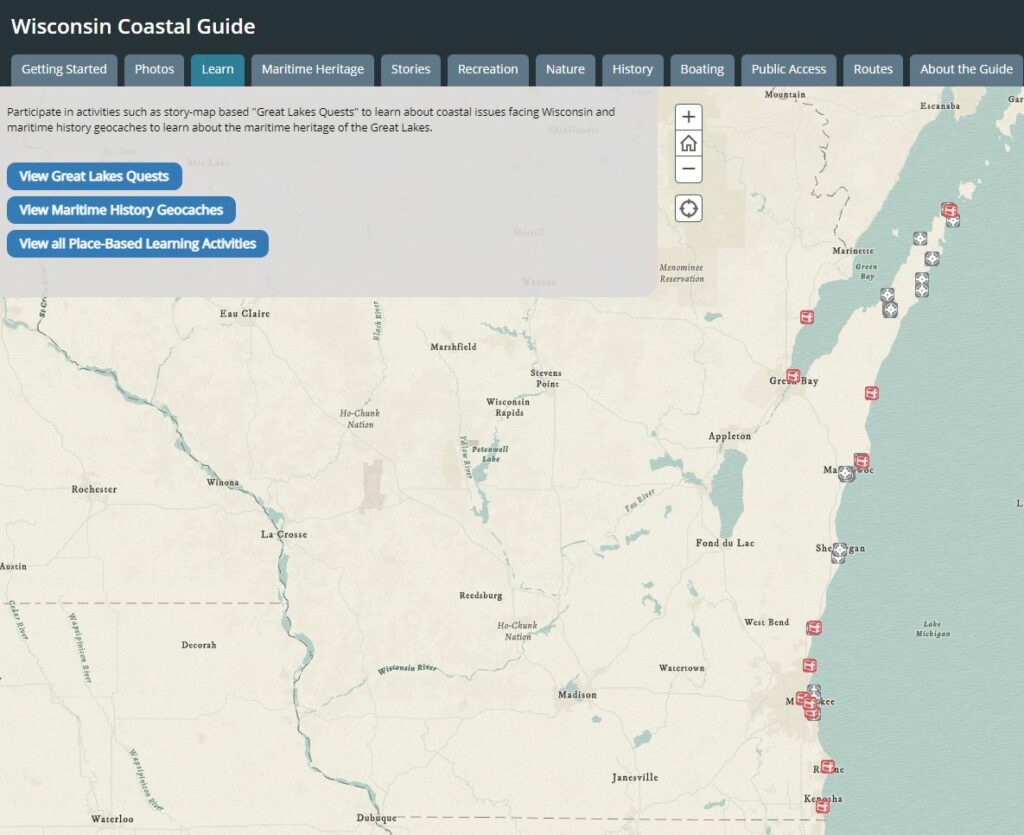The image size is (1024, 835).
Task: Go to the Getting Started tab
Action: click(64, 69)
